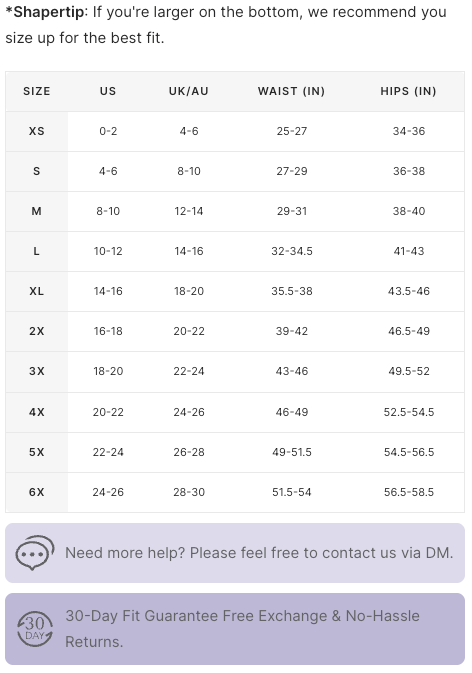The width and height of the screenshot is (472, 673).
Task: Click the contact us via DM banner
Action: (235, 553)
